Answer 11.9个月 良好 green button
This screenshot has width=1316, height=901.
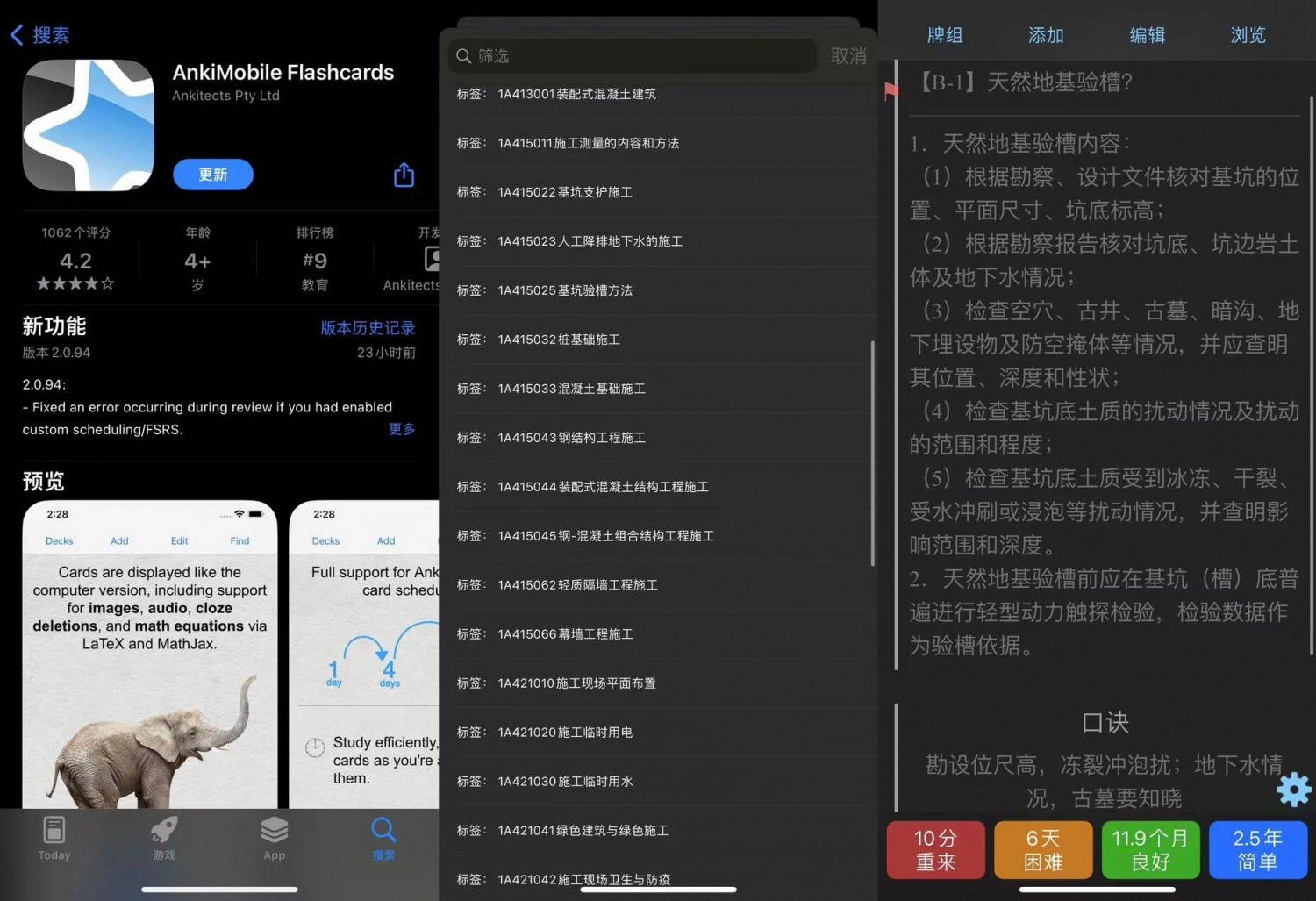pos(1150,850)
